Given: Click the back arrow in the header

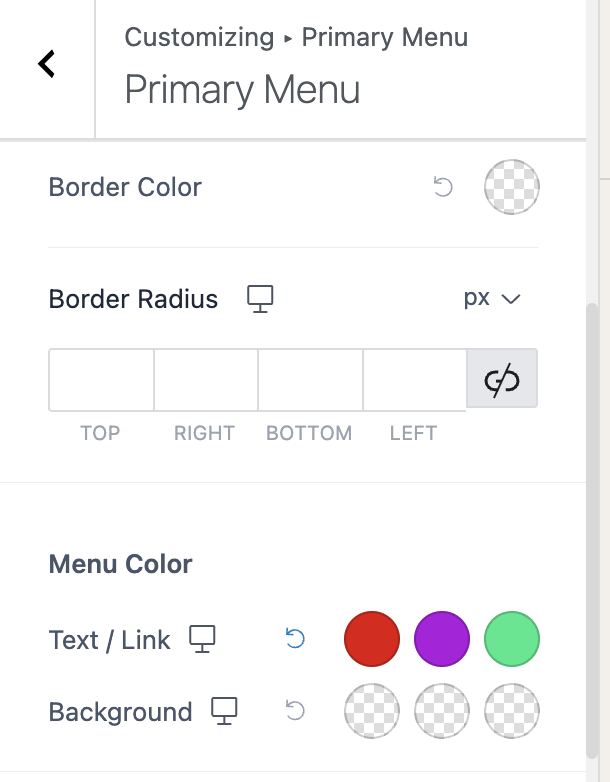Looking at the screenshot, I should 47,64.
